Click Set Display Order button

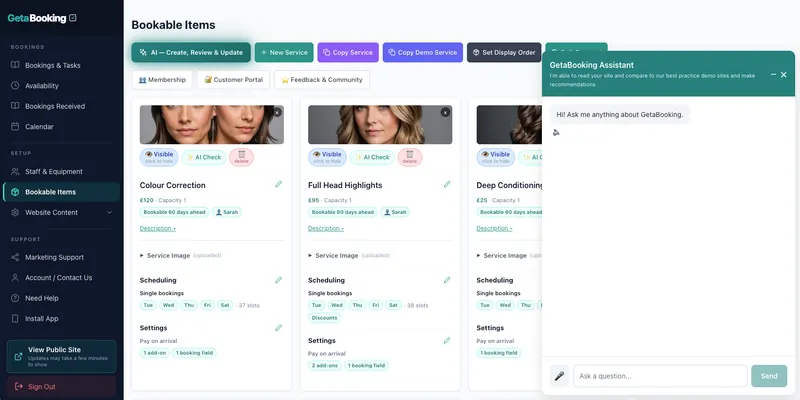pyautogui.click(x=504, y=53)
